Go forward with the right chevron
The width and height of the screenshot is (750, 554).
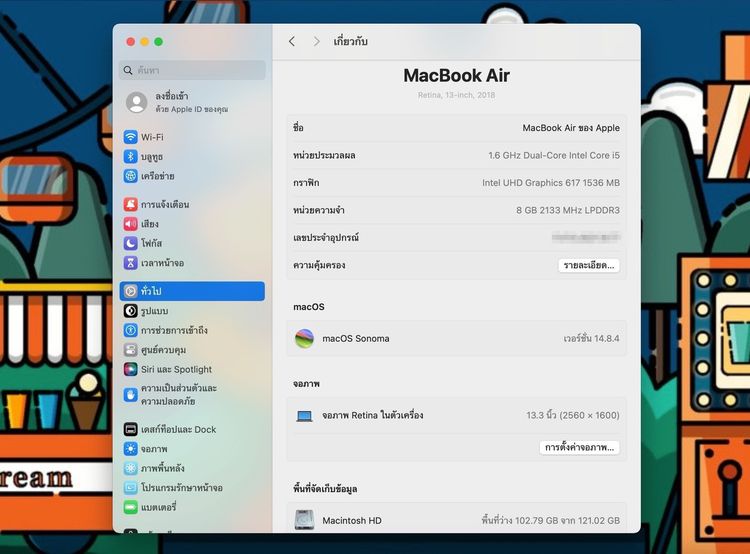point(316,42)
